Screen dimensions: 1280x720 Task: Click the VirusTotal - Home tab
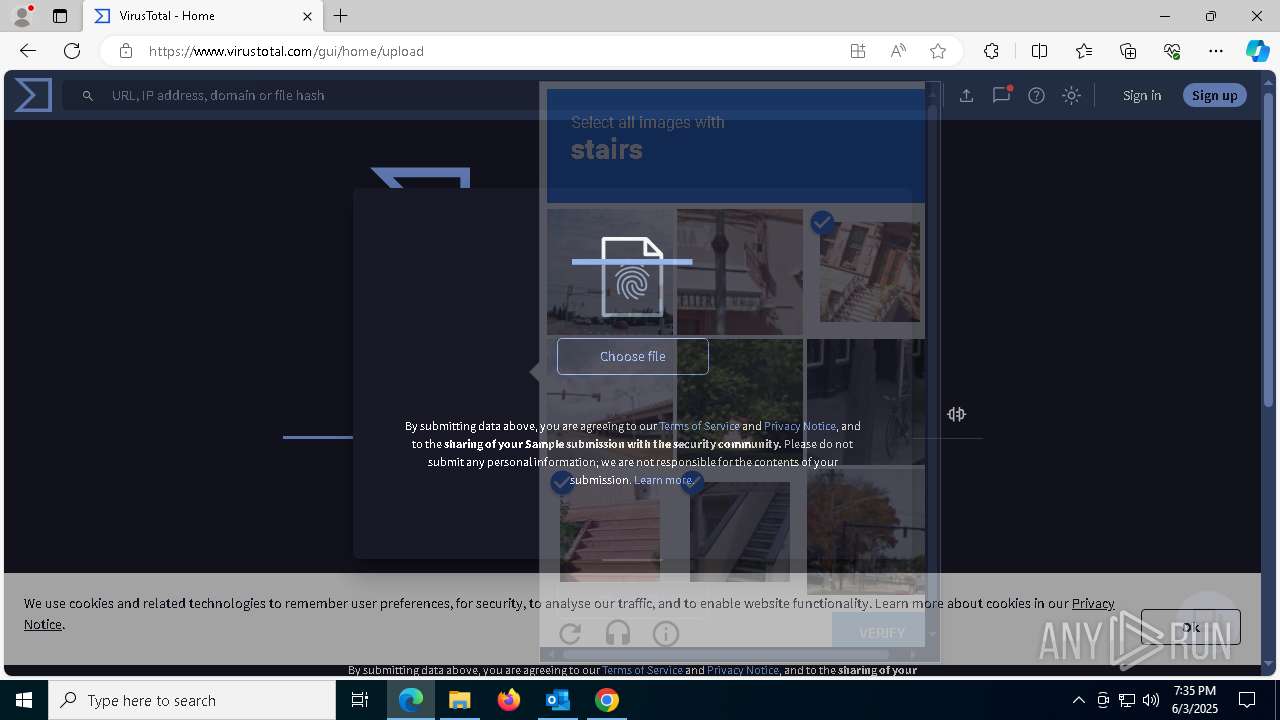(x=203, y=16)
